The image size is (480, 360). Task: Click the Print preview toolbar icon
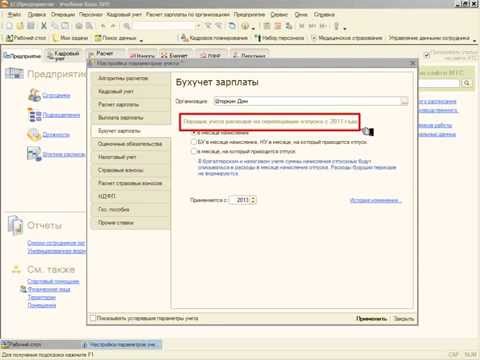click(x=89, y=26)
